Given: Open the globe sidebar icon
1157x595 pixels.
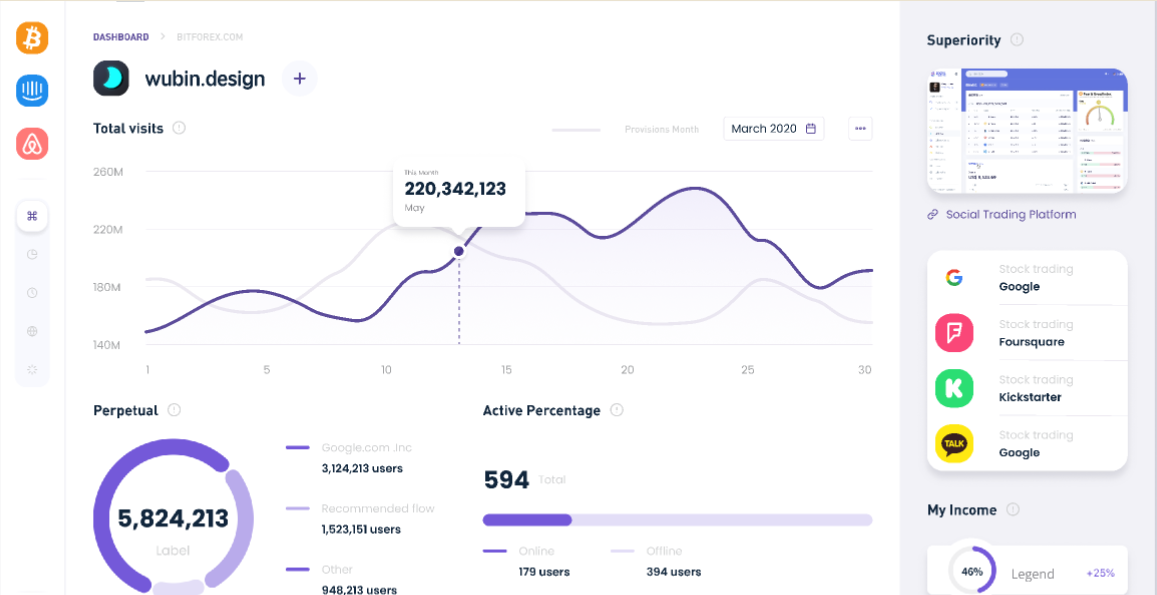Looking at the screenshot, I should coord(32,331).
